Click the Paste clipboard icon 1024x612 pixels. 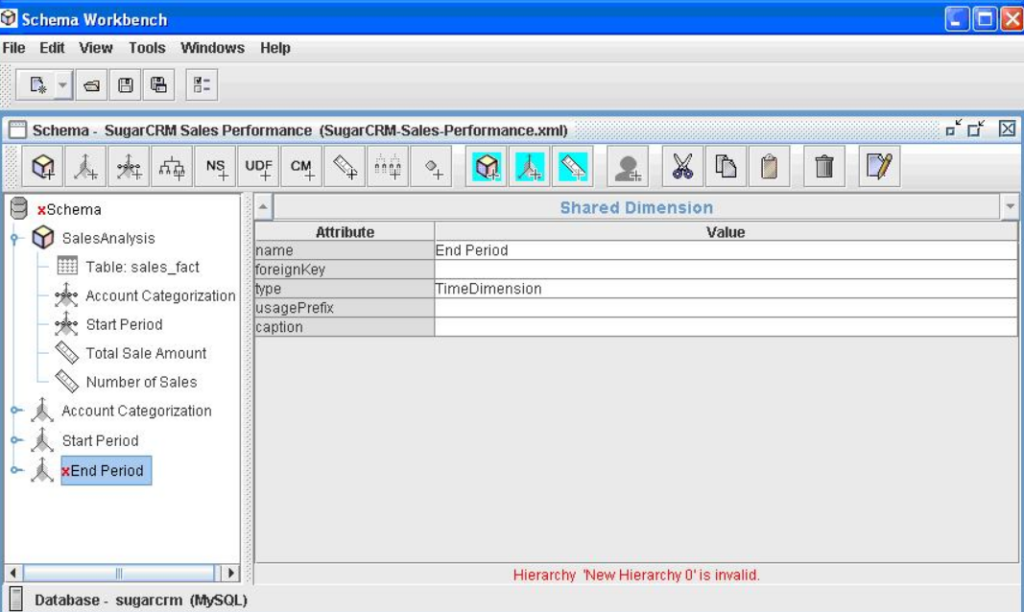[769, 167]
